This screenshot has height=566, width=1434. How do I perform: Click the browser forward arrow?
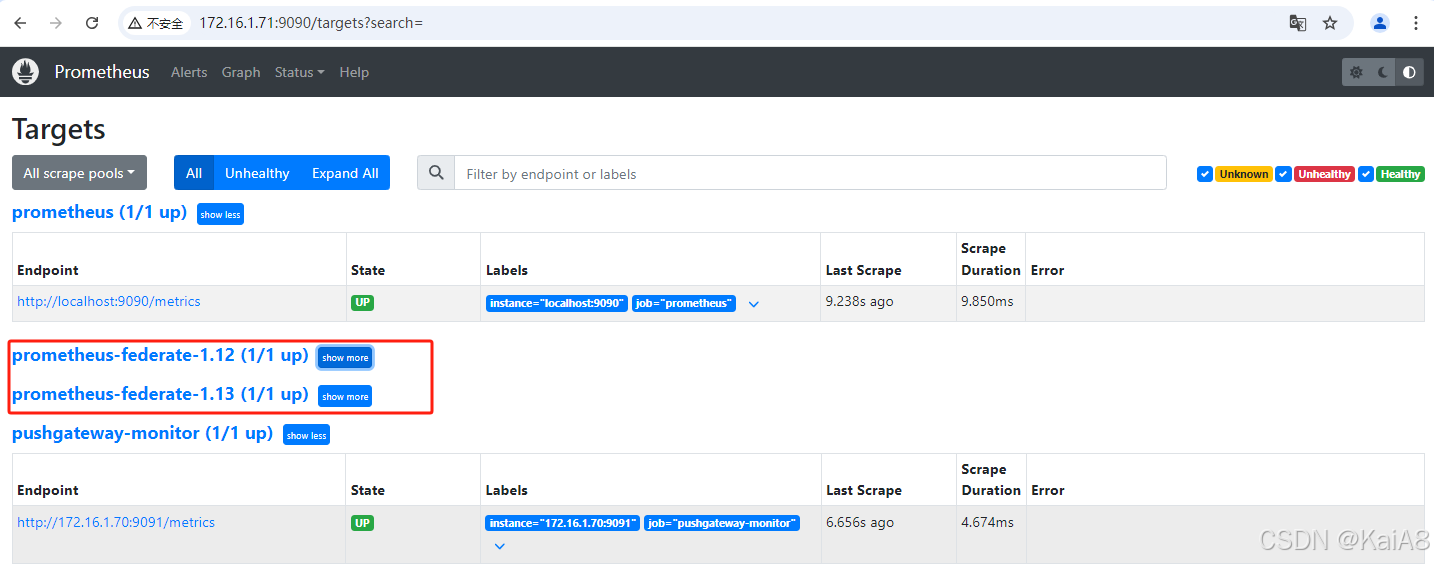[x=56, y=23]
